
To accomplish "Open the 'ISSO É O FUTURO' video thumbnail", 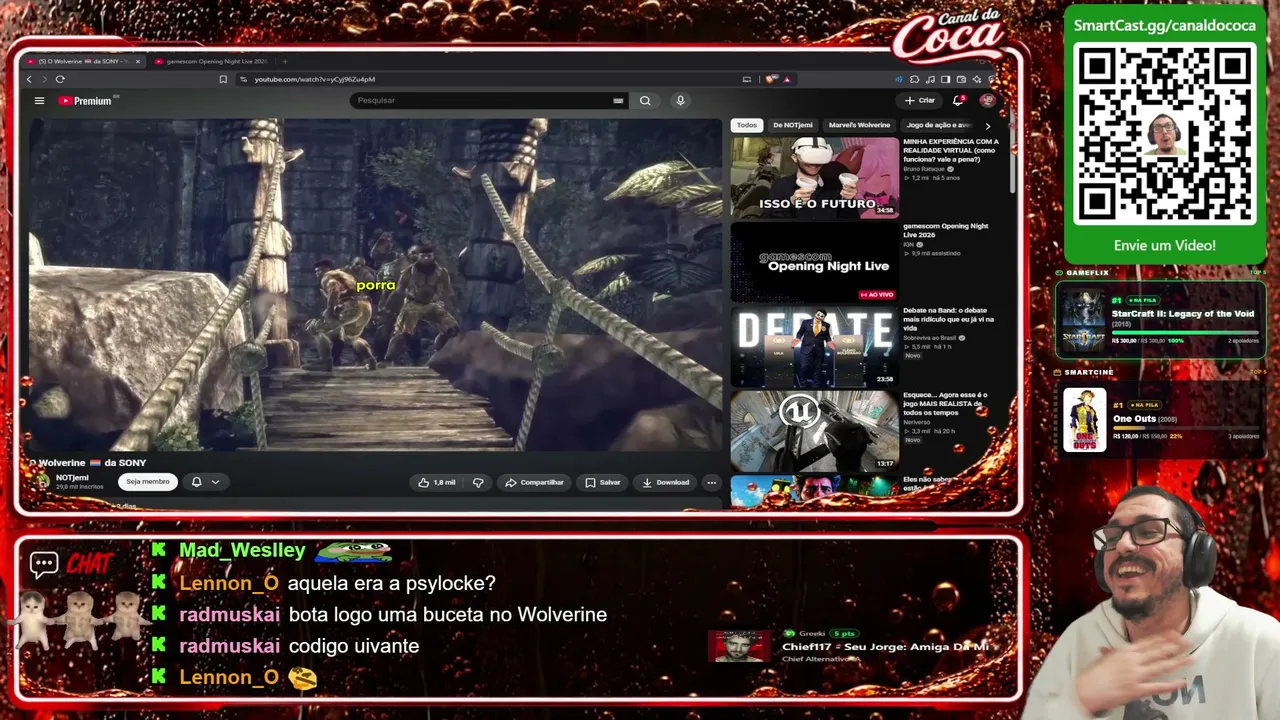I will (814, 177).
